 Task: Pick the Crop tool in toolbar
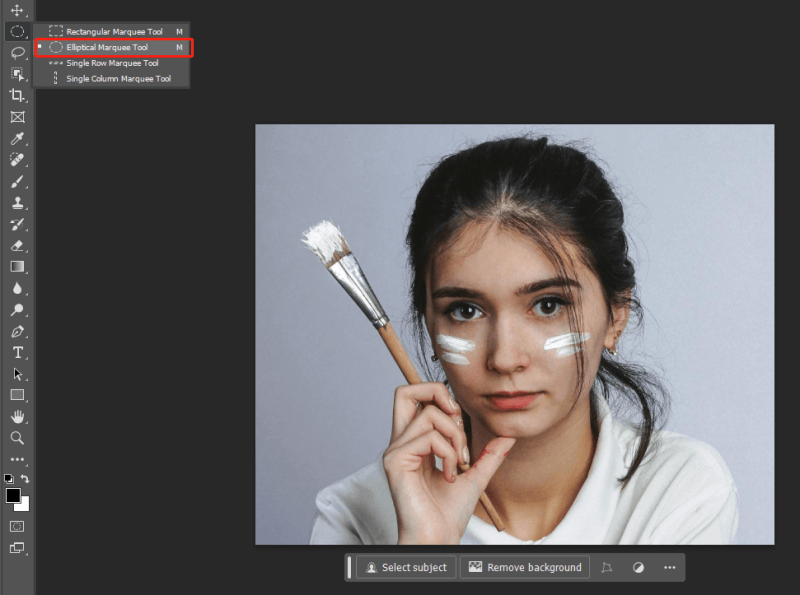[x=17, y=95]
